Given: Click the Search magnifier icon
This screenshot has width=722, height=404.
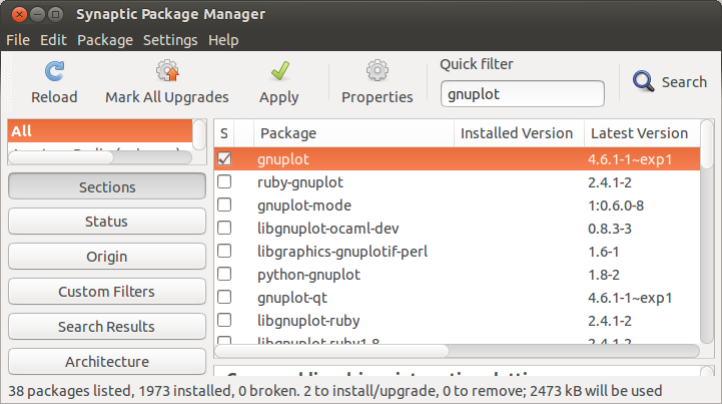Looking at the screenshot, I should [644, 82].
